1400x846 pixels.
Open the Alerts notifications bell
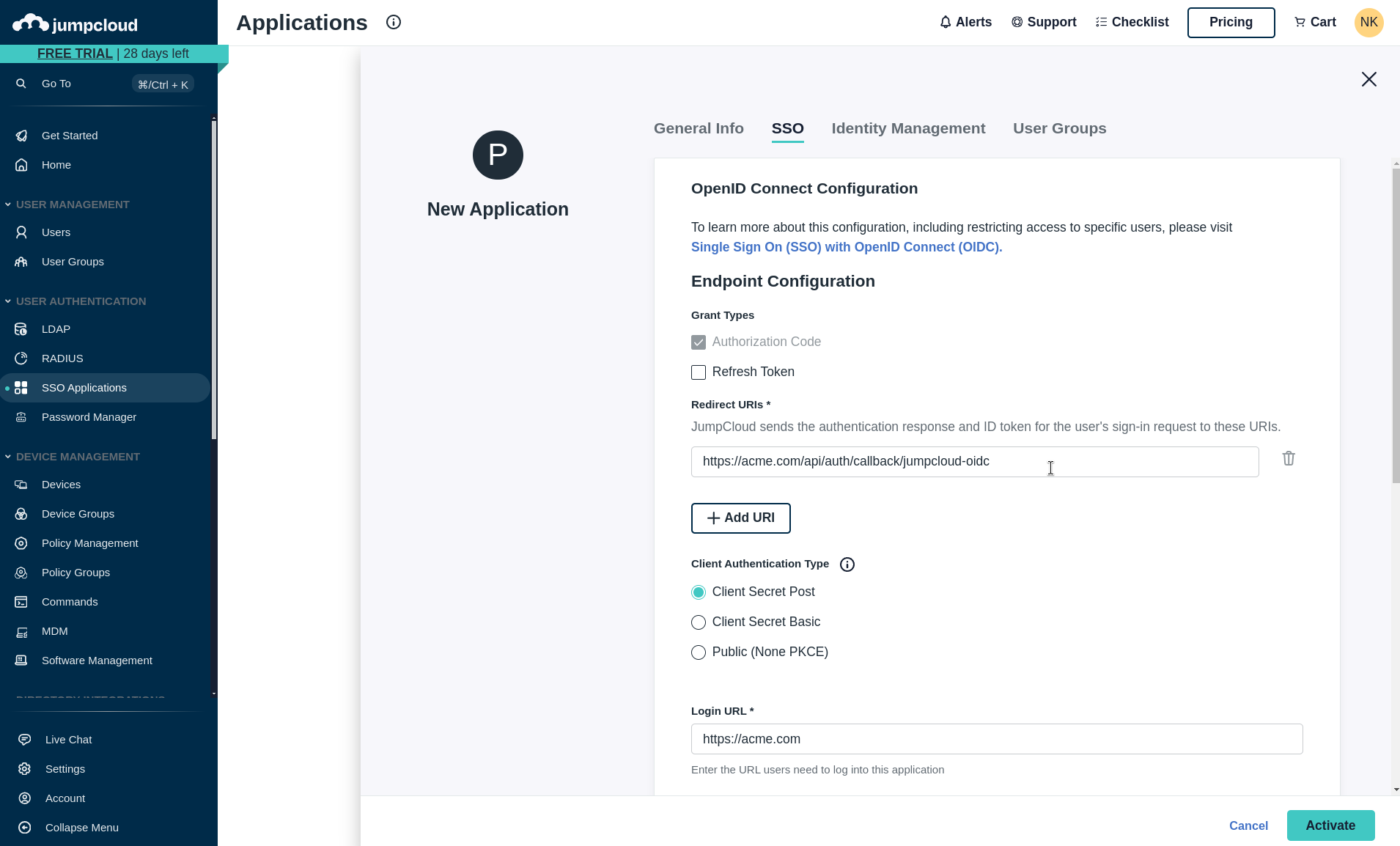tap(965, 22)
